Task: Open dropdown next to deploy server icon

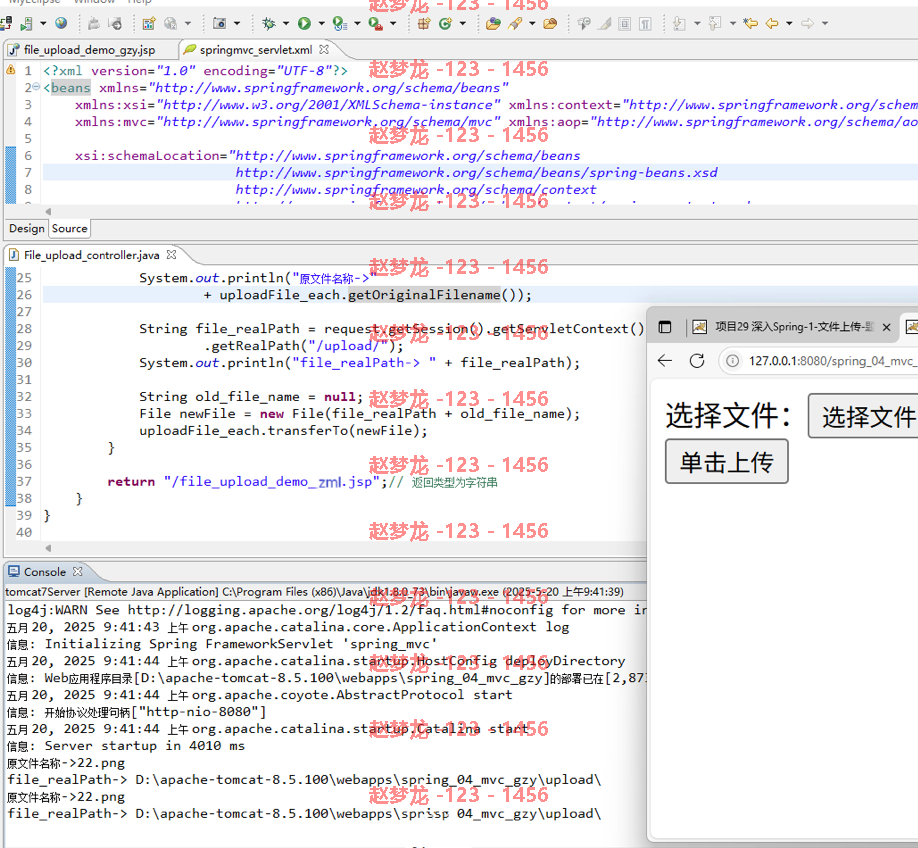Action: (x=43, y=23)
